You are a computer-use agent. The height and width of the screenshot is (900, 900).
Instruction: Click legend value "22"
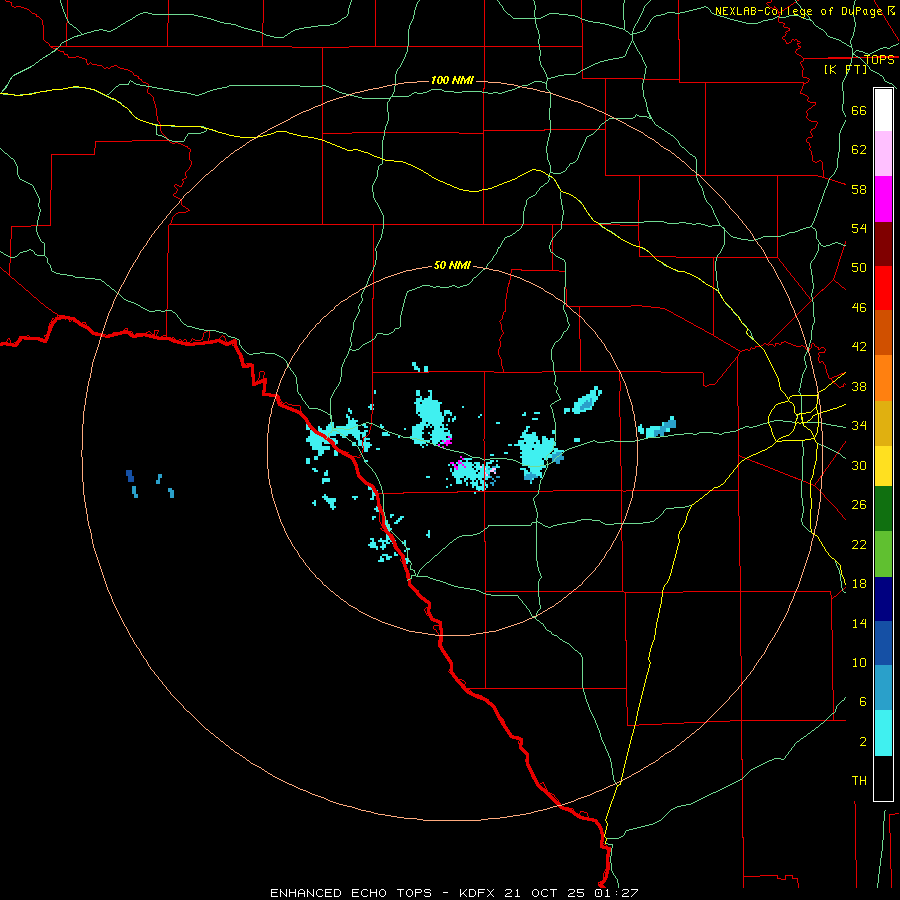point(859,544)
